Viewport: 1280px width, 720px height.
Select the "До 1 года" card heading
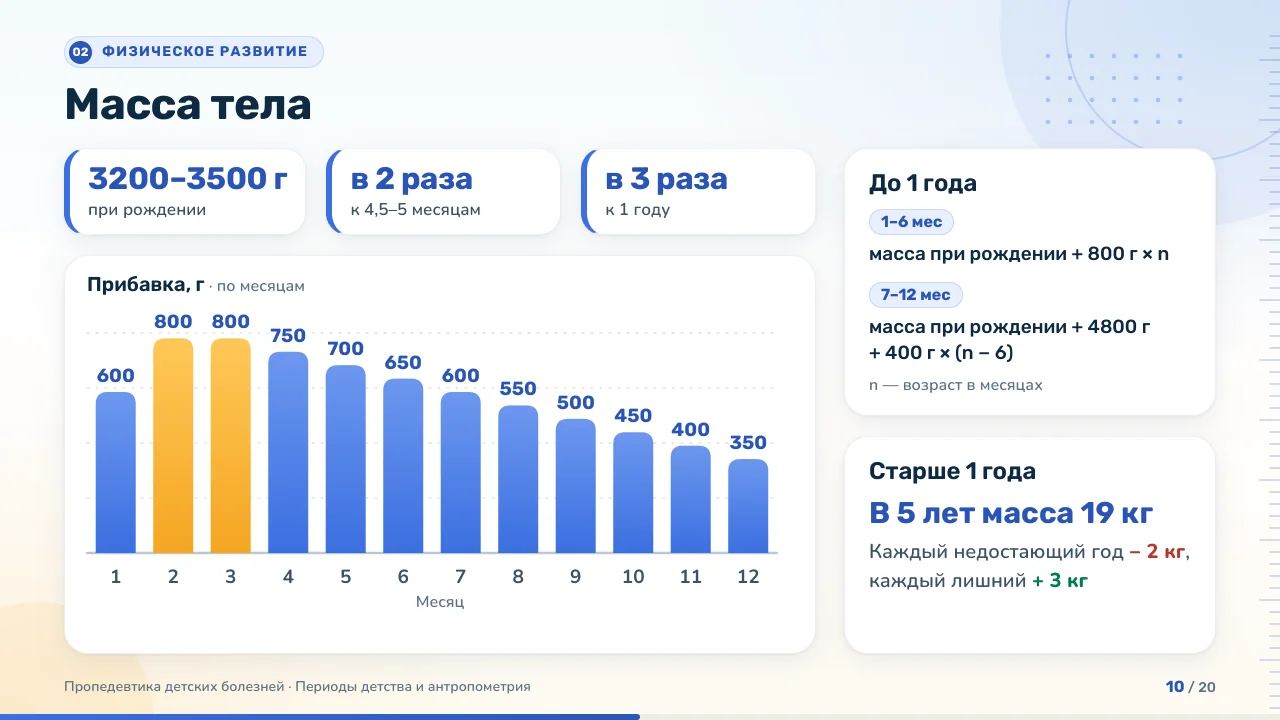pyautogui.click(x=923, y=184)
